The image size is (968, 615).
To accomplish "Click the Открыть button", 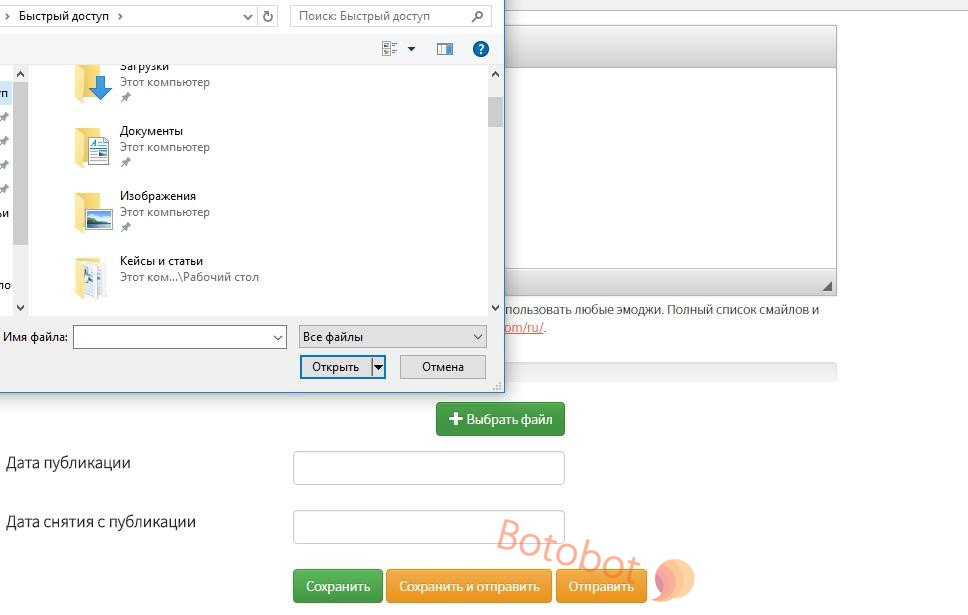I will coord(336,367).
